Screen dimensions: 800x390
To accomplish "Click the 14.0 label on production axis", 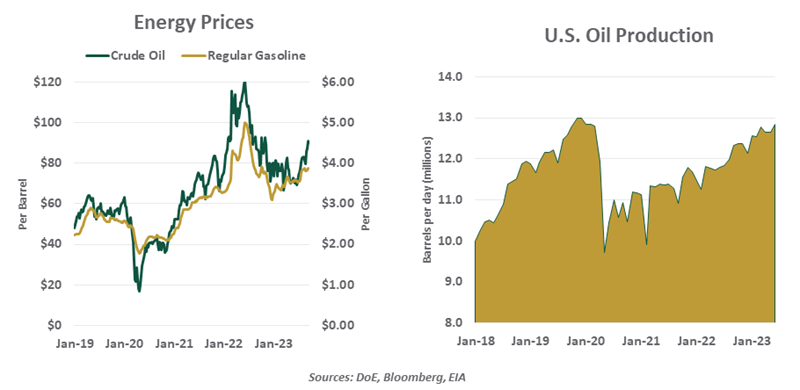I will [x=448, y=77].
